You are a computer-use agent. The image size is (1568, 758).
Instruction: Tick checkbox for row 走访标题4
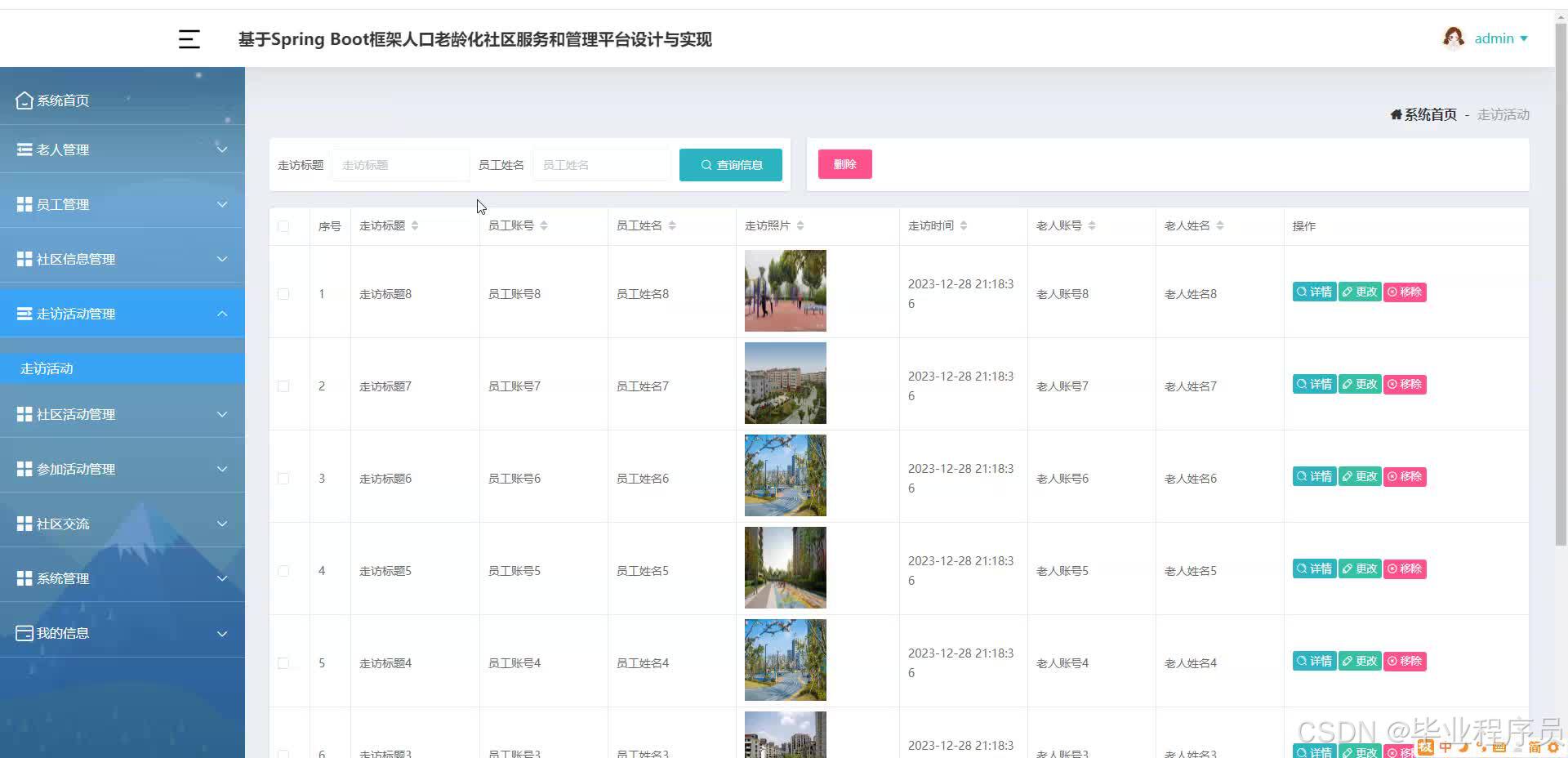283,663
